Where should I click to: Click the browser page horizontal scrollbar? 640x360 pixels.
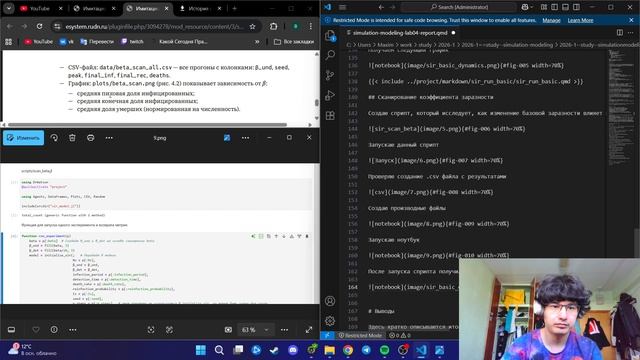[147, 124]
